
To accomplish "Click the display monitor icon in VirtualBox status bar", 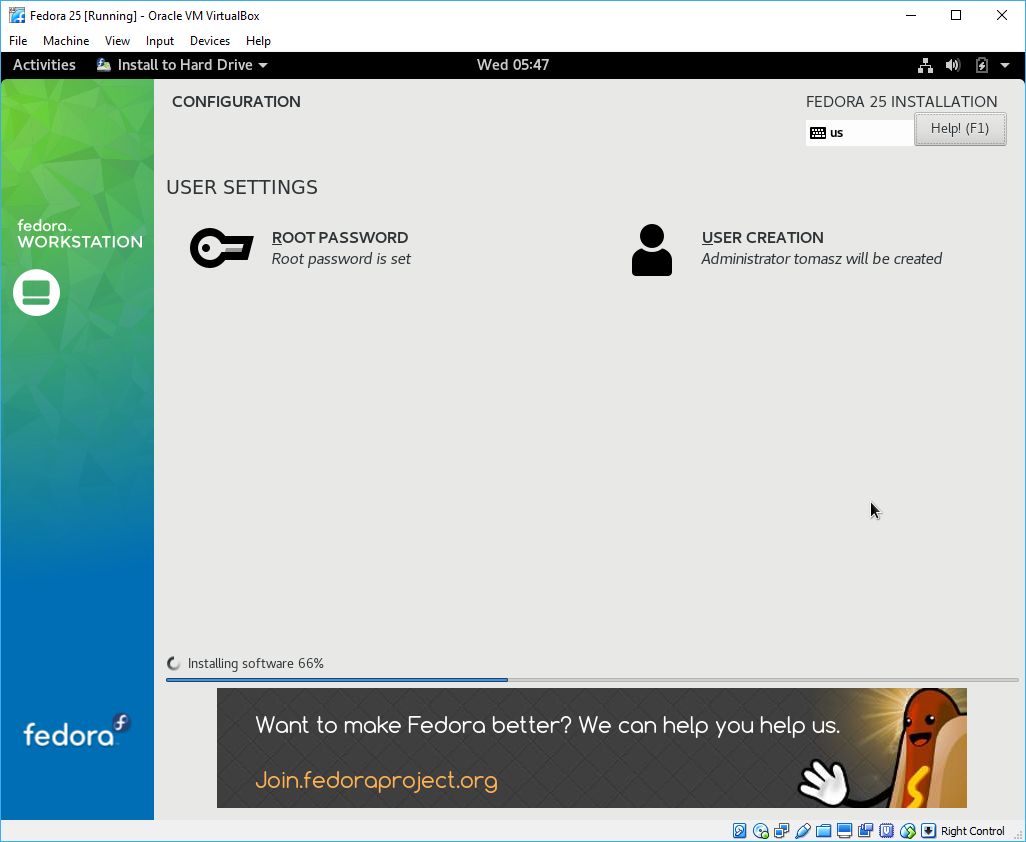I will (844, 831).
